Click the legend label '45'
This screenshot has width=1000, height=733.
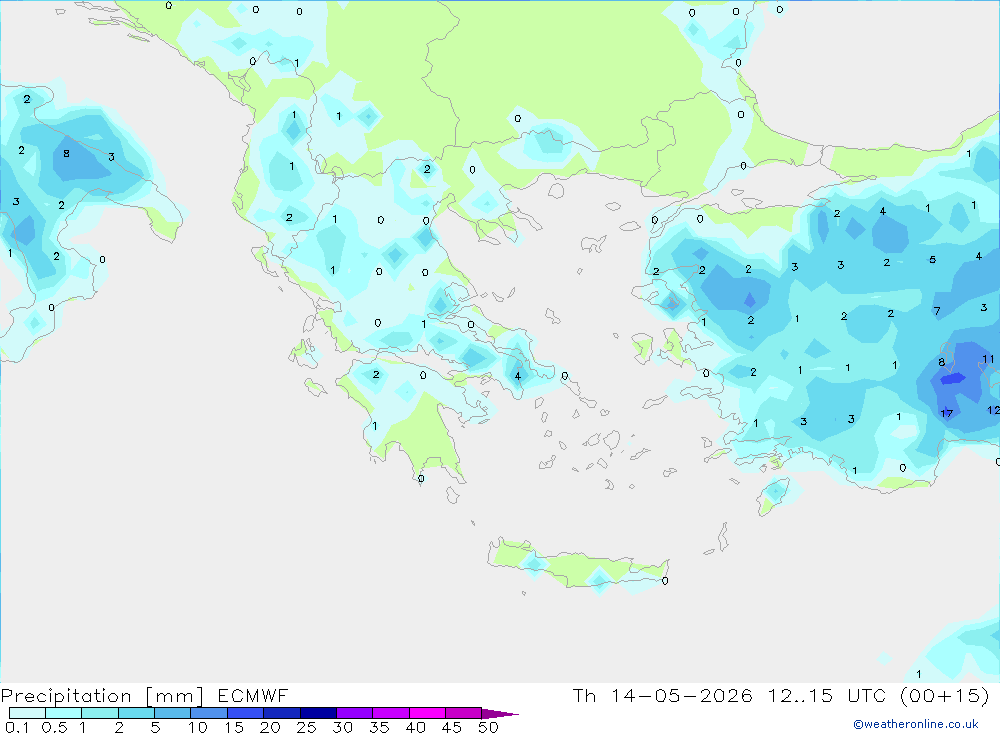pos(452,727)
